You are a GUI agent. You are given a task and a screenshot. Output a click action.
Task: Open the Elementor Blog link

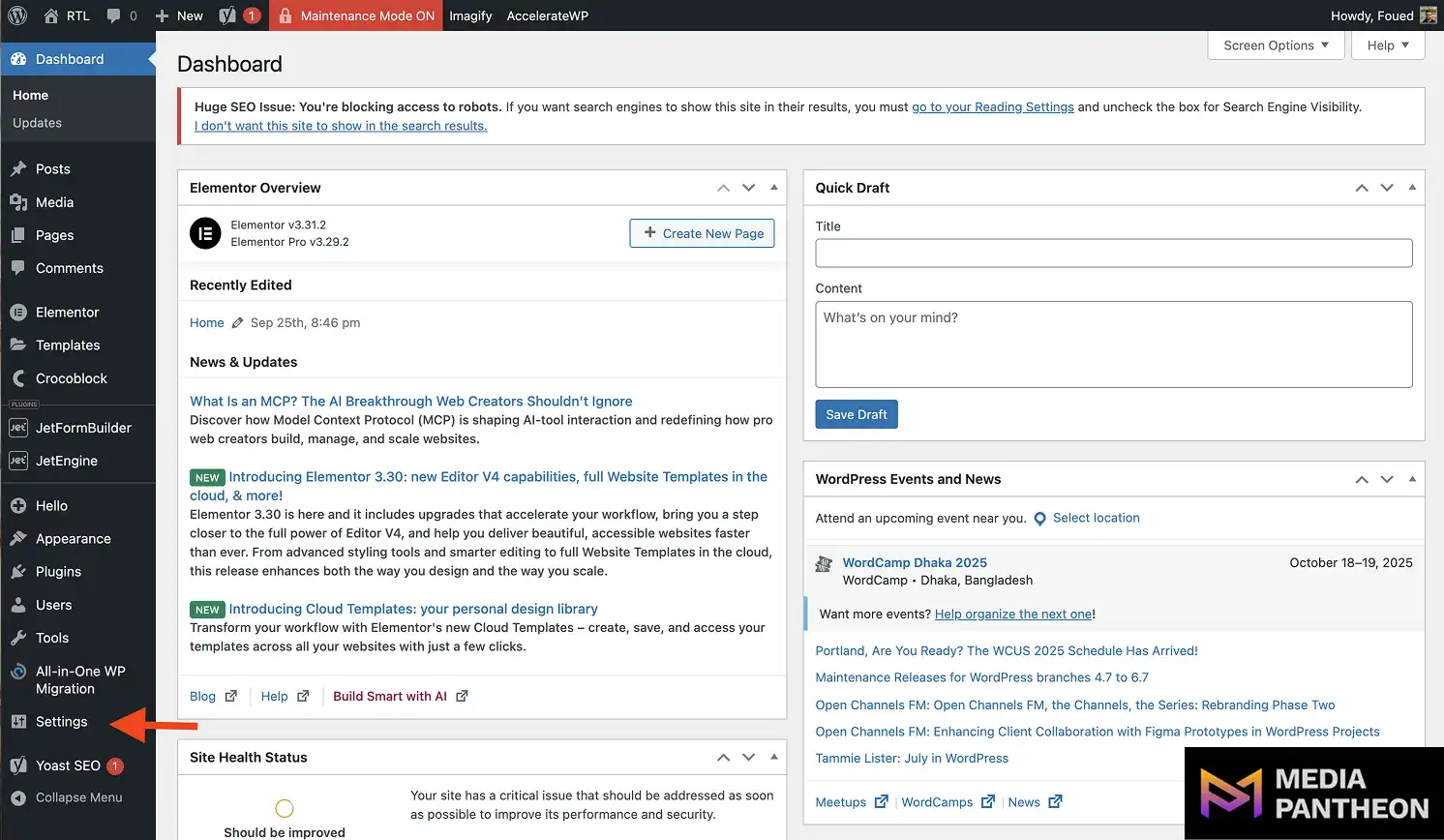(x=213, y=696)
